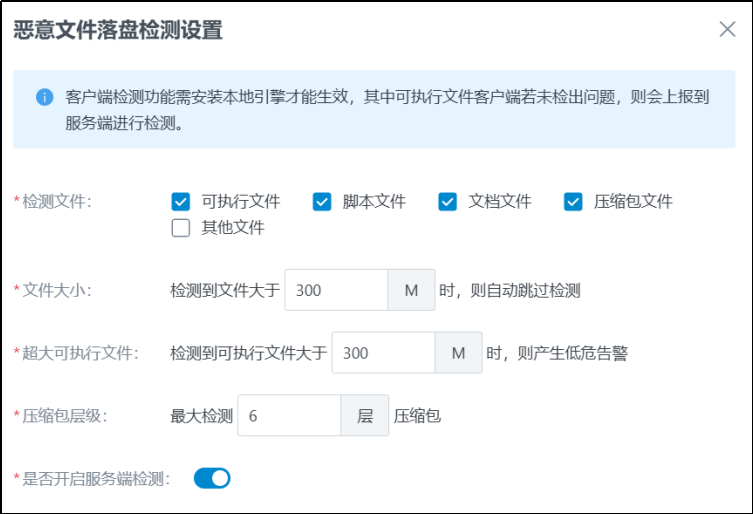Click the 检测文件 field label

click(55, 201)
